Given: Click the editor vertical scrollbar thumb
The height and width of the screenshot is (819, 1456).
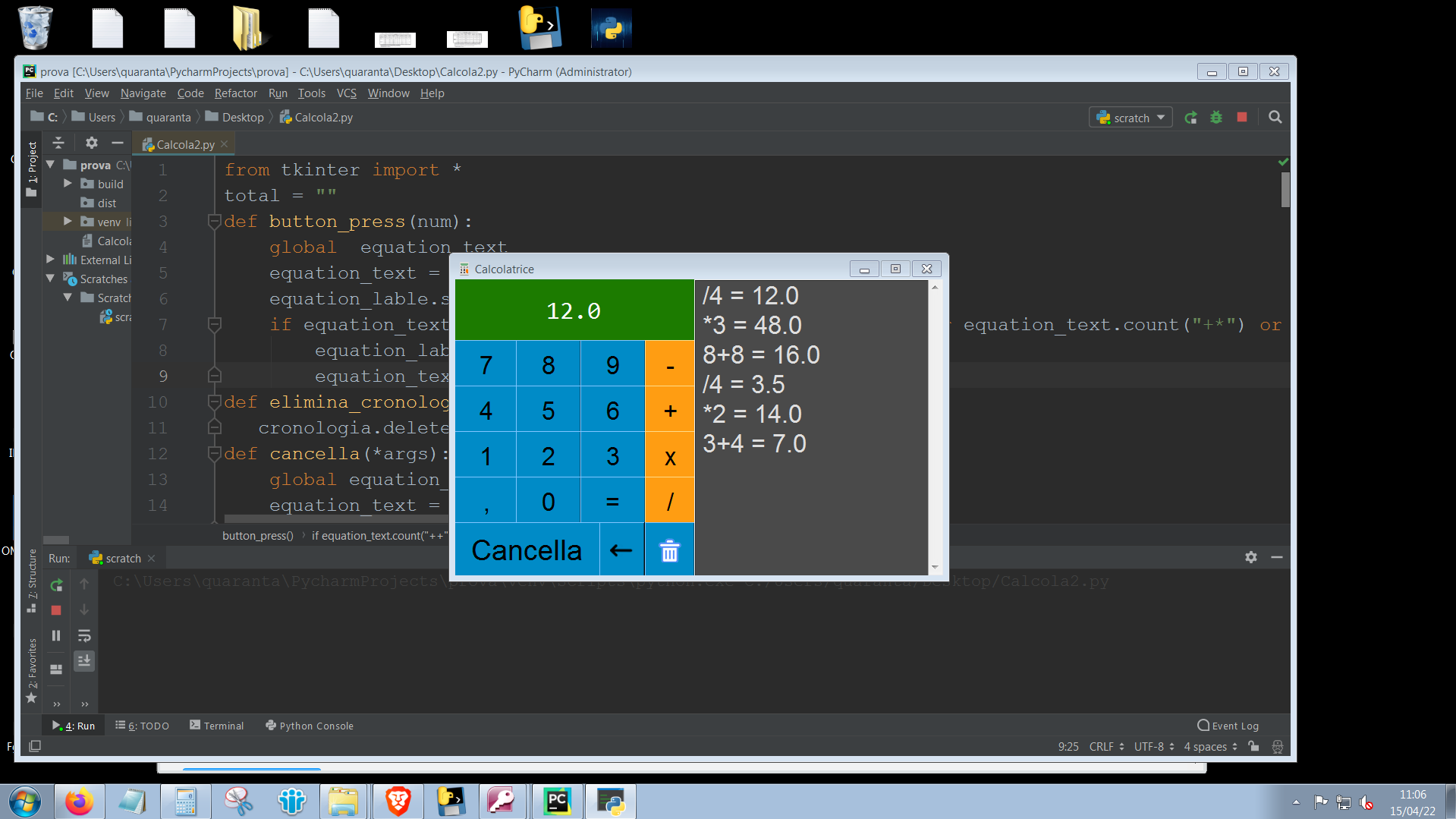Looking at the screenshot, I should 1285,190.
